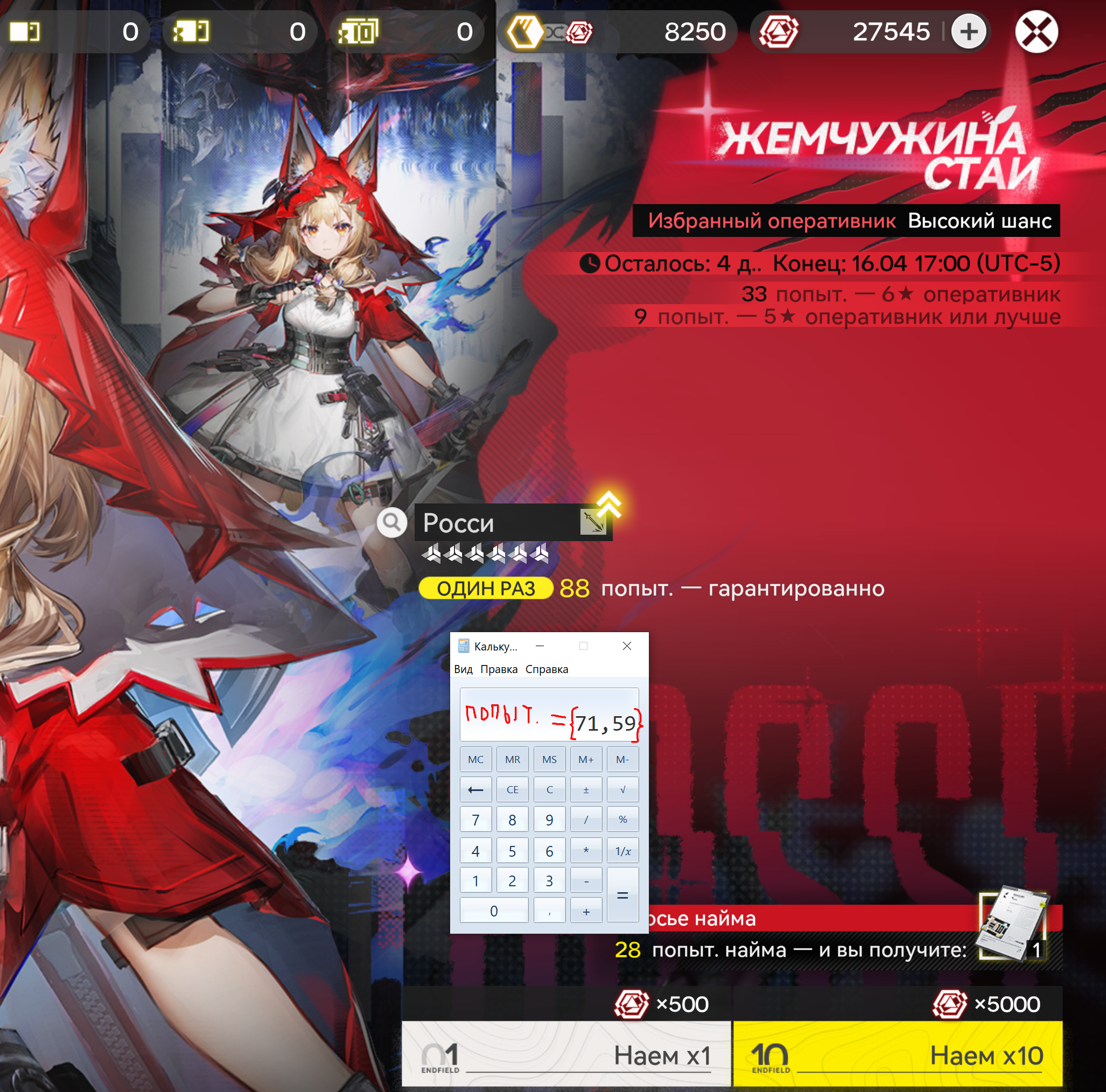Click the yellow hexagon exchange currency icon
Image resolution: width=1106 pixels, height=1092 pixels.
524,31
